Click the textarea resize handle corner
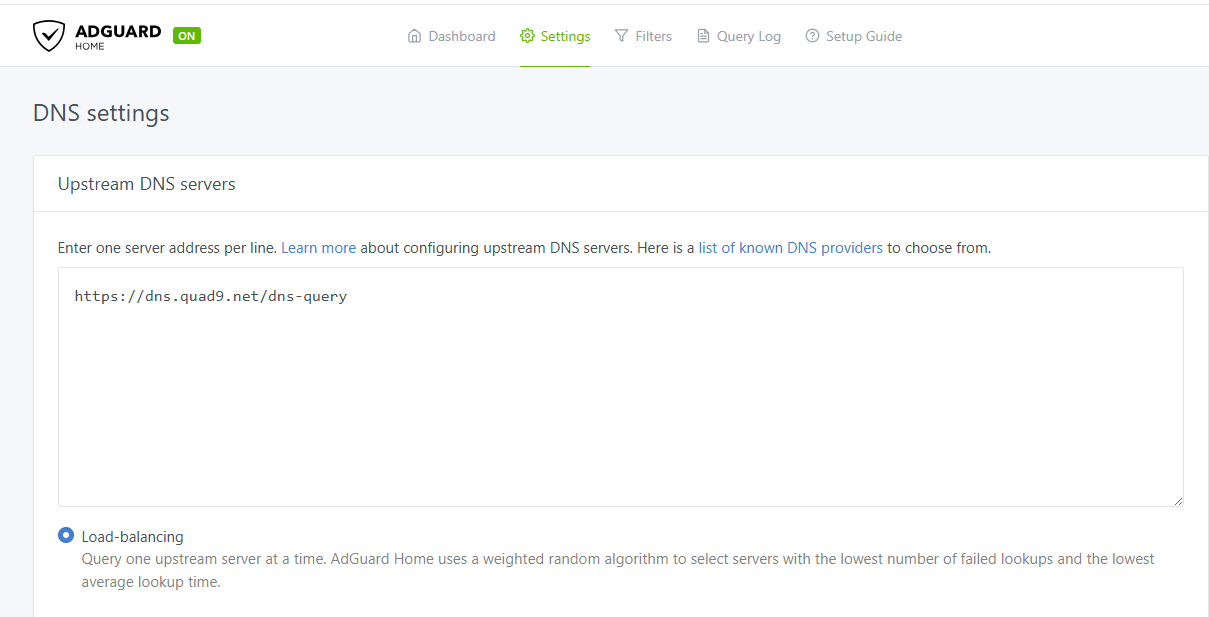The height and width of the screenshot is (617, 1209). (1178, 501)
